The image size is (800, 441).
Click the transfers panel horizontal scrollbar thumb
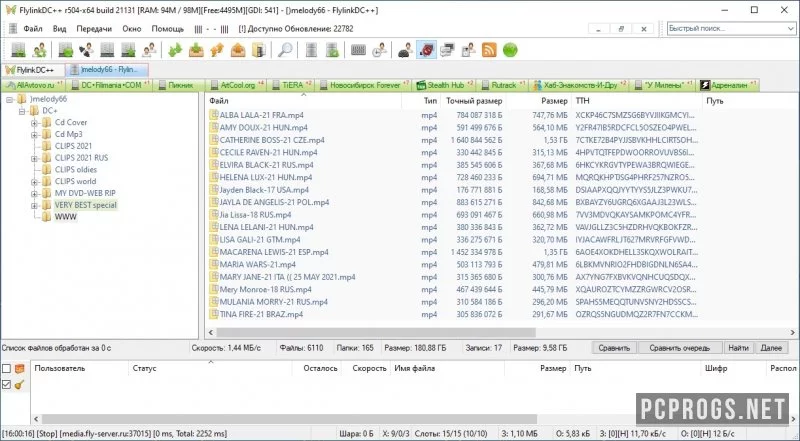point(289,419)
